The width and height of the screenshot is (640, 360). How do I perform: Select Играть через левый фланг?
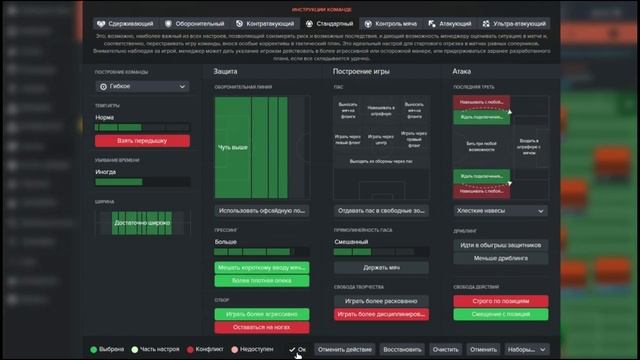(348, 140)
